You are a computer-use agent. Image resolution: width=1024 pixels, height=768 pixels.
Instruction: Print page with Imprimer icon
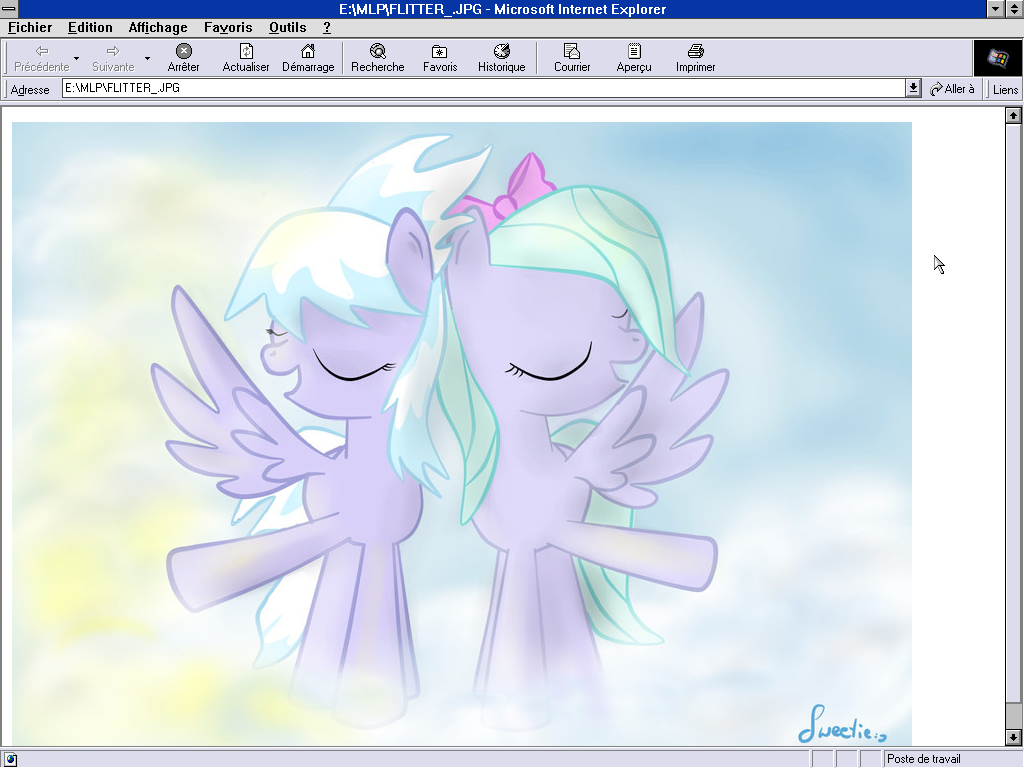coord(695,52)
